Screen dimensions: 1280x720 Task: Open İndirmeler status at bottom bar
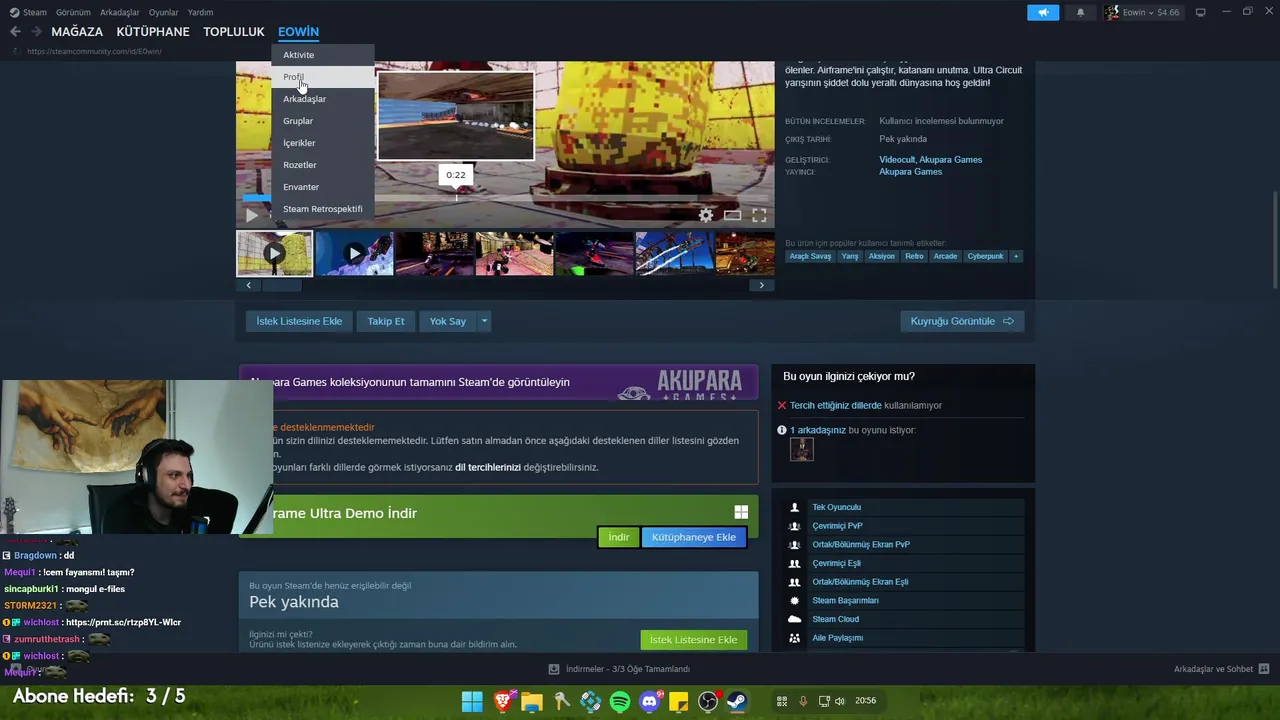tap(619, 669)
